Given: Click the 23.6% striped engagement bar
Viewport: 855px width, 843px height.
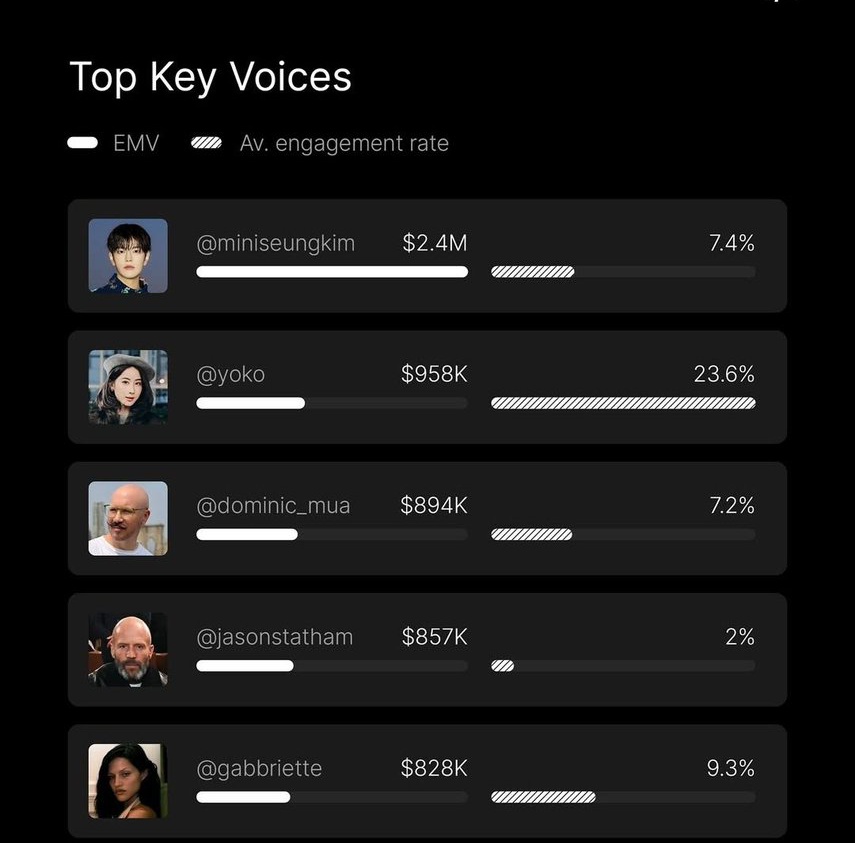Looking at the screenshot, I should 623,403.
